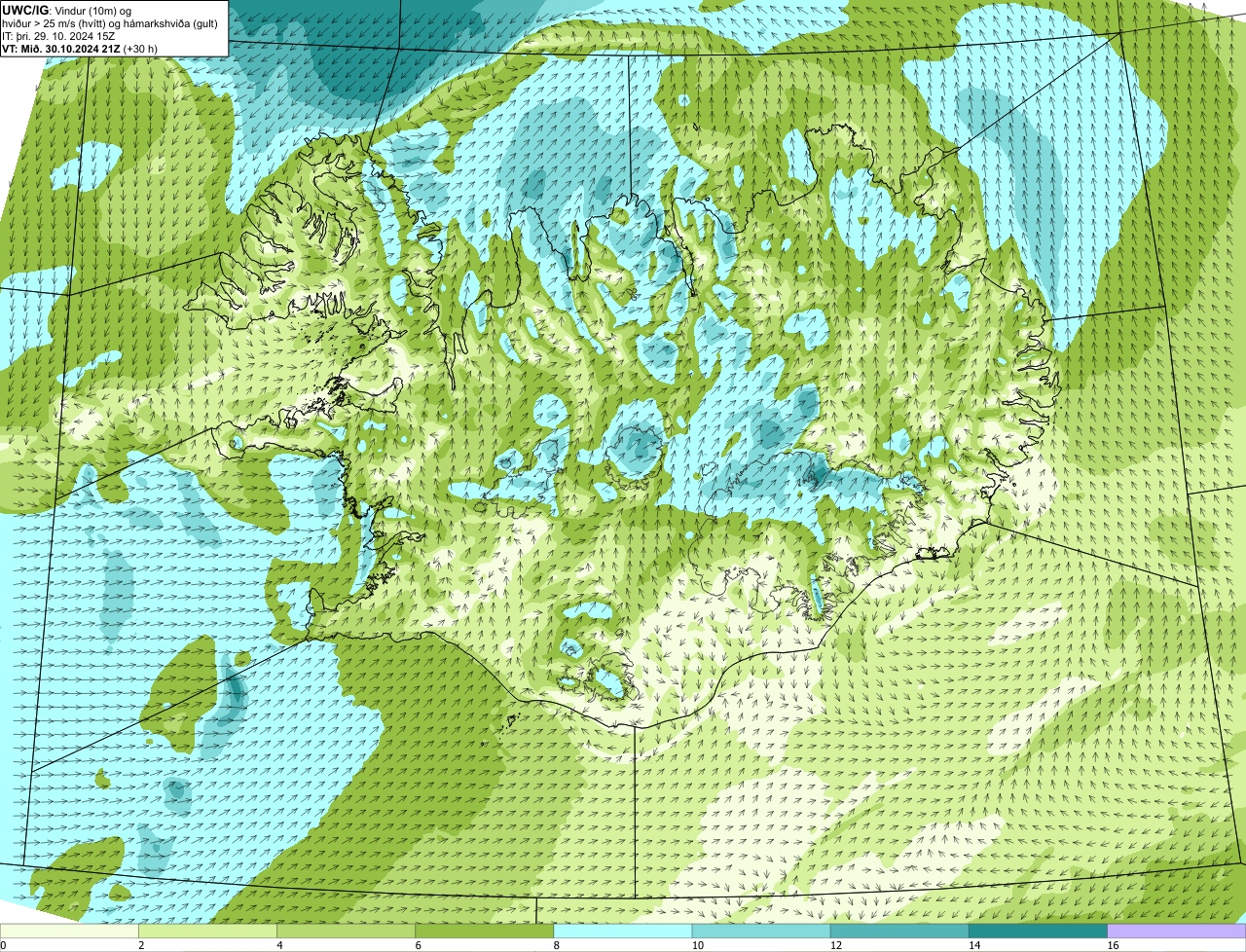Click the 14–16 m/s dark teal legend swatch

pos(1038,931)
